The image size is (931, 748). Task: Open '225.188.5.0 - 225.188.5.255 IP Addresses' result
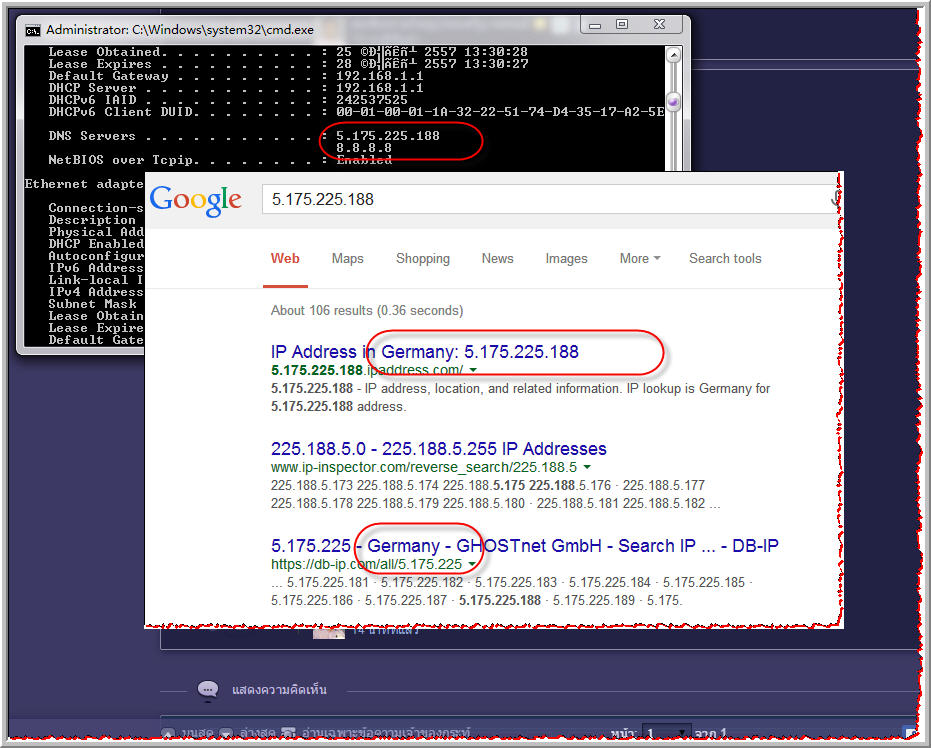[x=439, y=449]
